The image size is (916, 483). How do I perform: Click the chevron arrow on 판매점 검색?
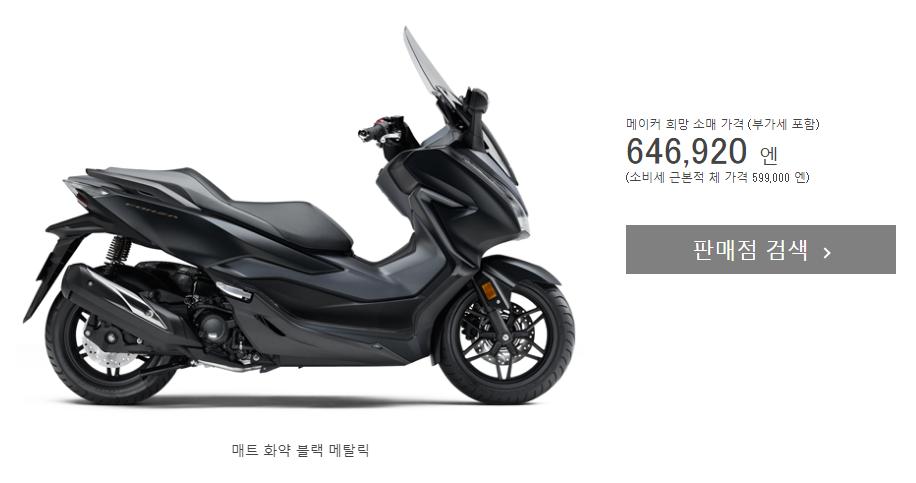pyautogui.click(x=827, y=253)
